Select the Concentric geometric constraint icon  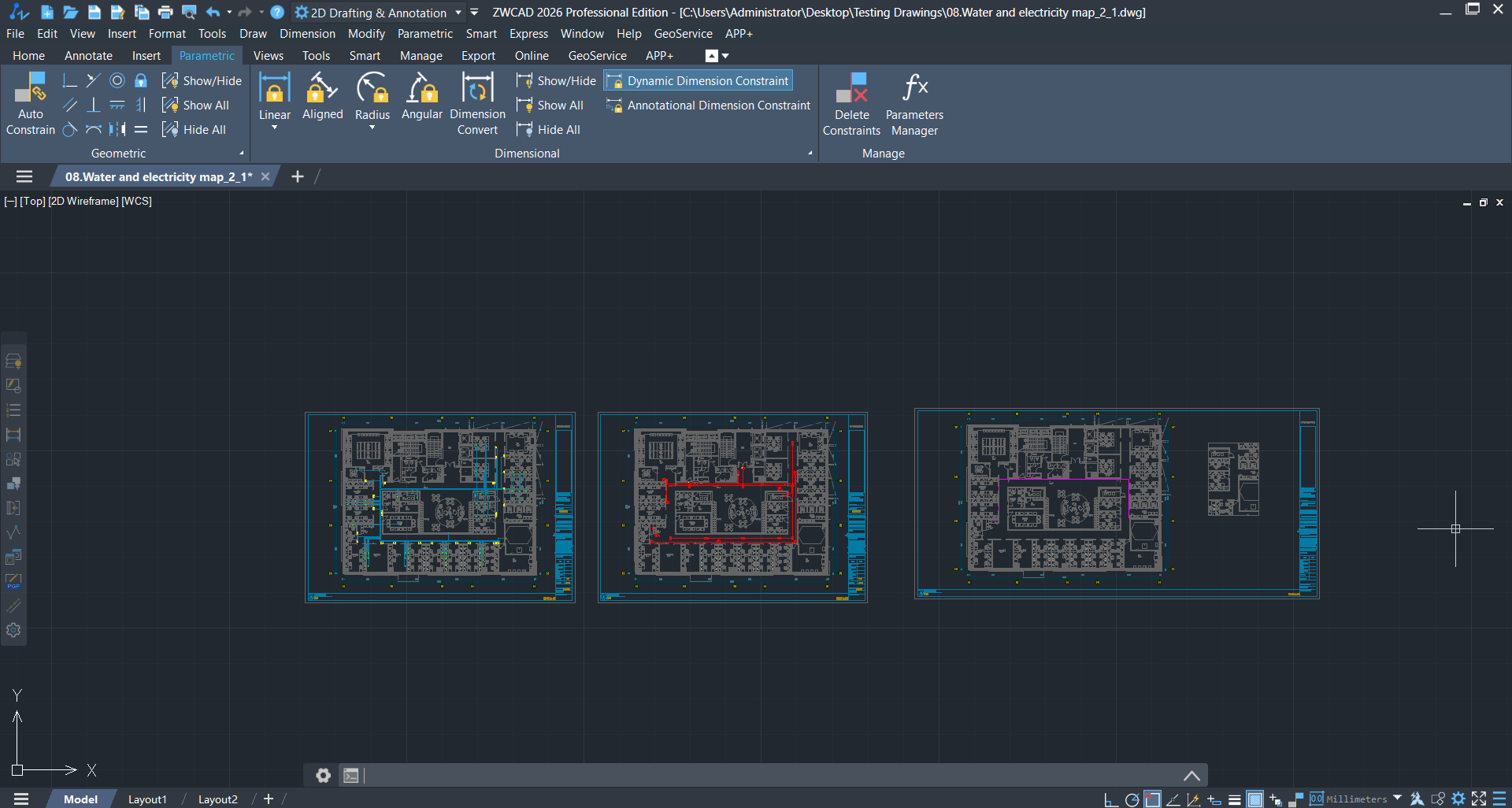click(x=117, y=80)
